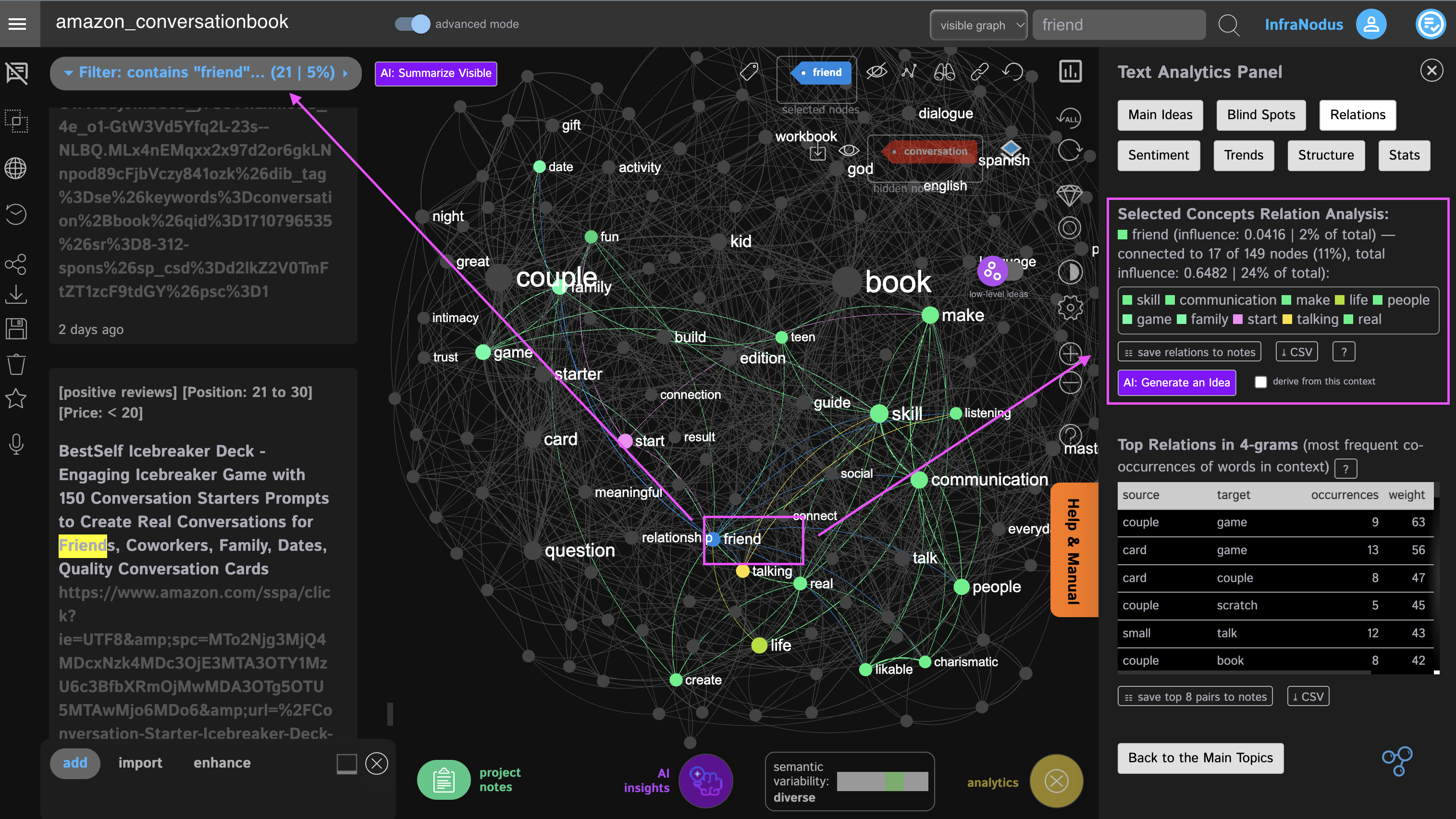Click the friend search input field
The height and width of the screenshot is (819, 1456).
click(x=1119, y=25)
